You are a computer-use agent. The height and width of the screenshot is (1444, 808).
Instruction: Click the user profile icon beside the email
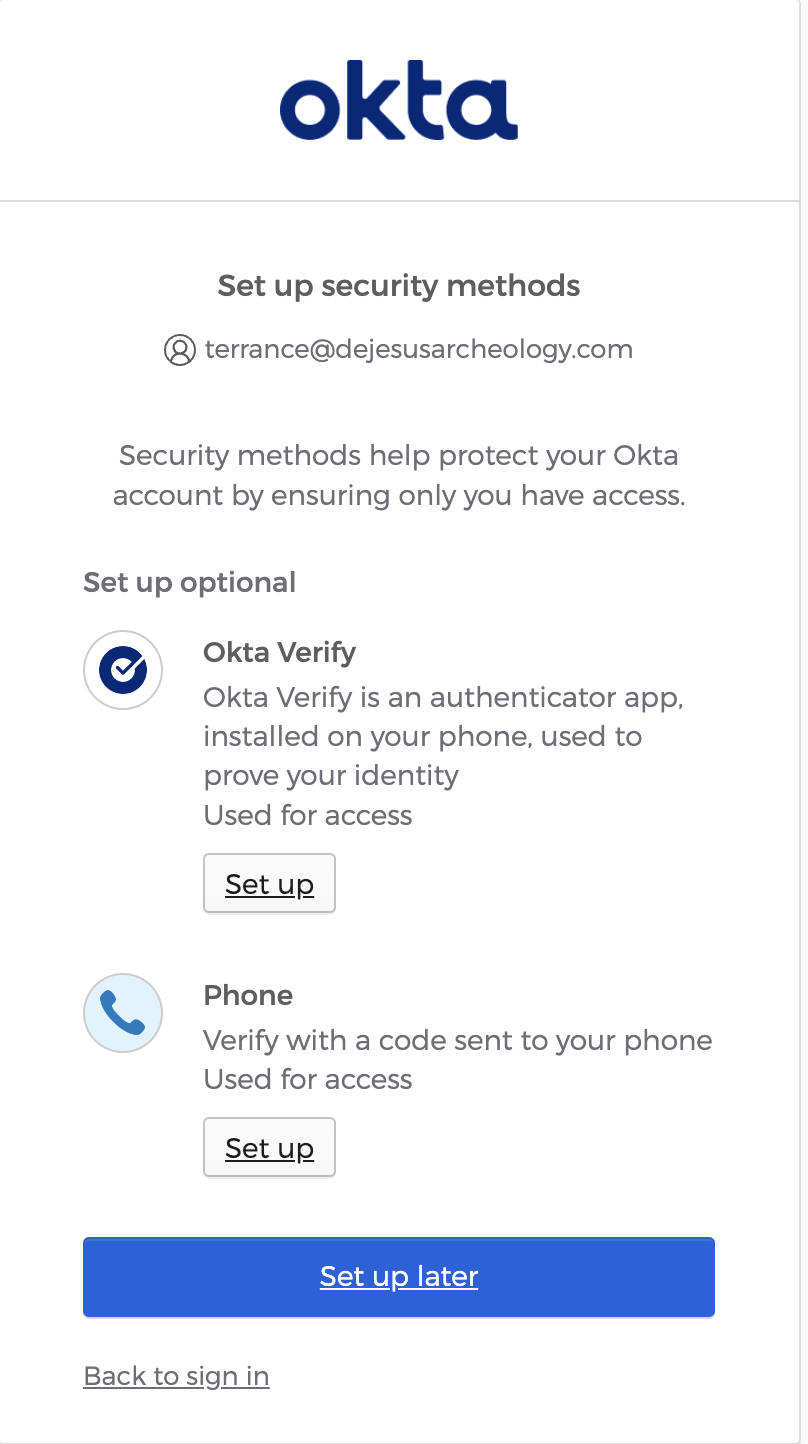pos(179,350)
